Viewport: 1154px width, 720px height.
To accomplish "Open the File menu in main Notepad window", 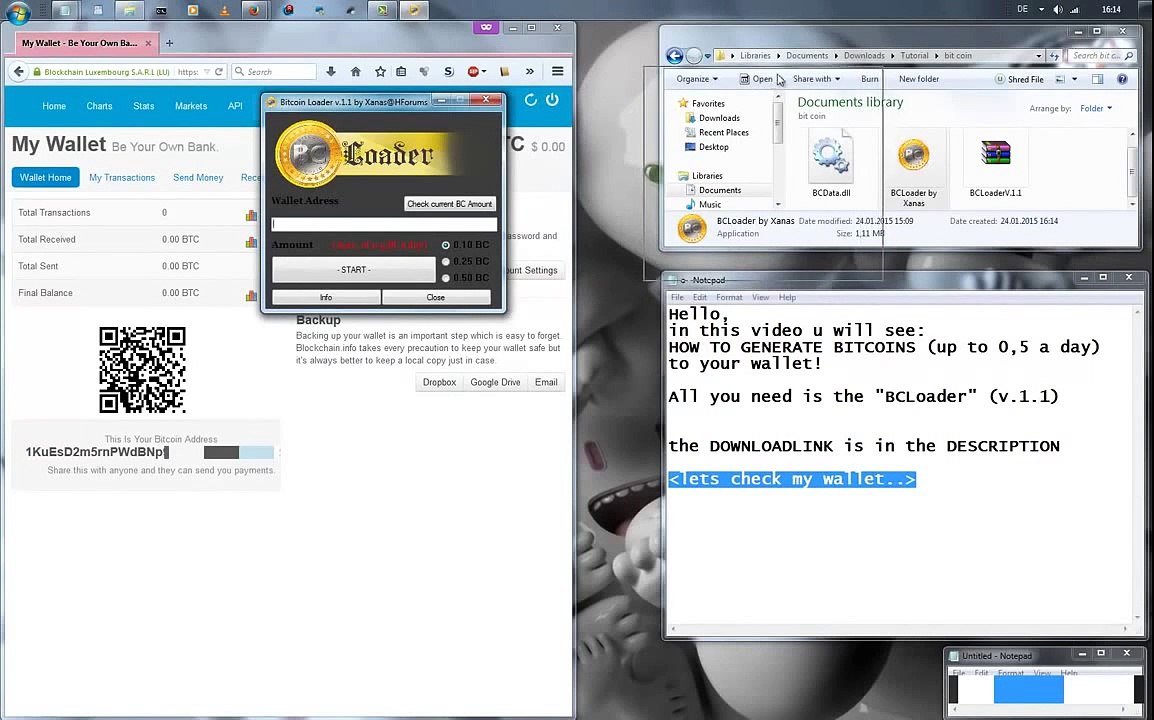I will pyautogui.click(x=676, y=297).
